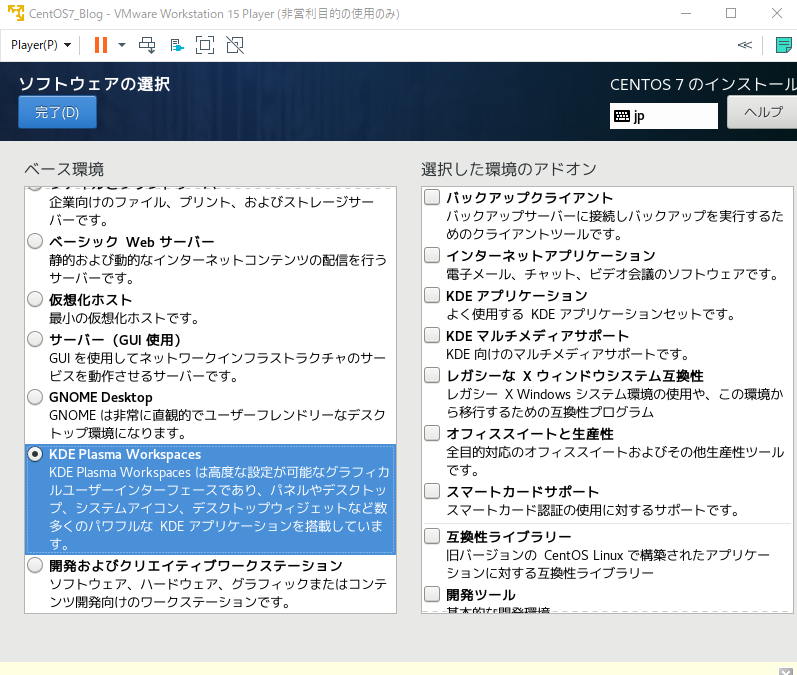Minimize the VMware Player window
The image size is (797, 675).
point(686,13)
